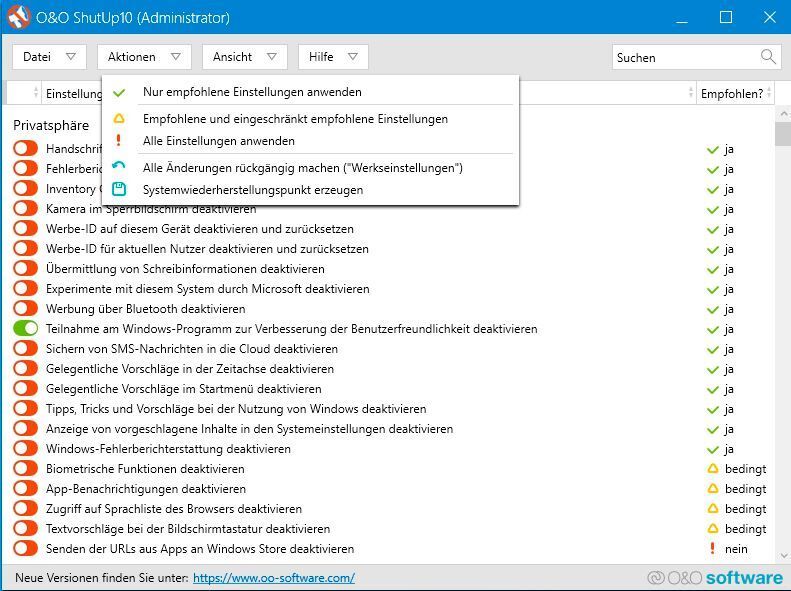Viewport: 791px width, 591px height.
Task: Click red exclamation icon in Windows Store URLs row
Action: (x=712, y=548)
